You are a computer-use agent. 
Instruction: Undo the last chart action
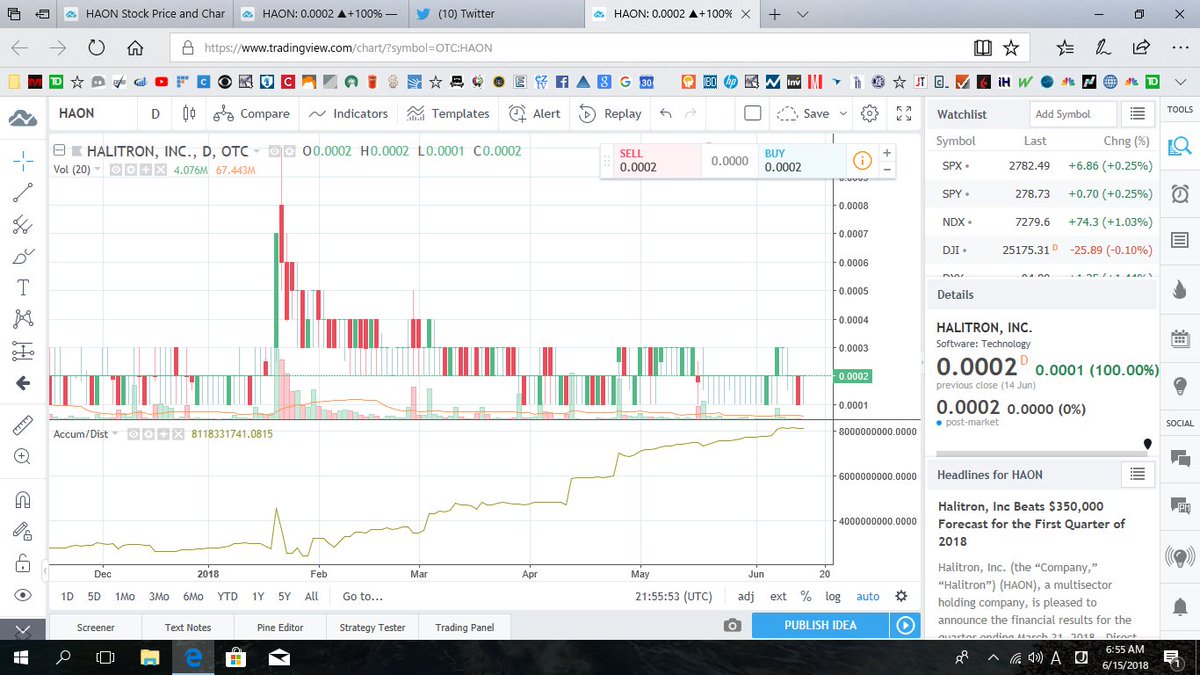click(666, 114)
